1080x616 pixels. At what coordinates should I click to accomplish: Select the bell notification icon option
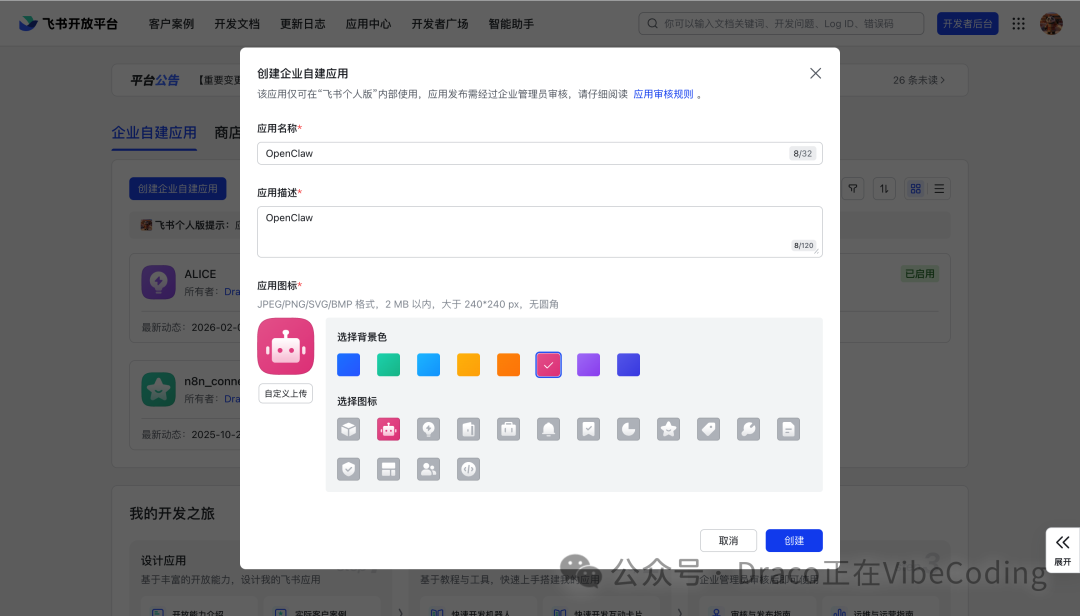tap(550, 428)
